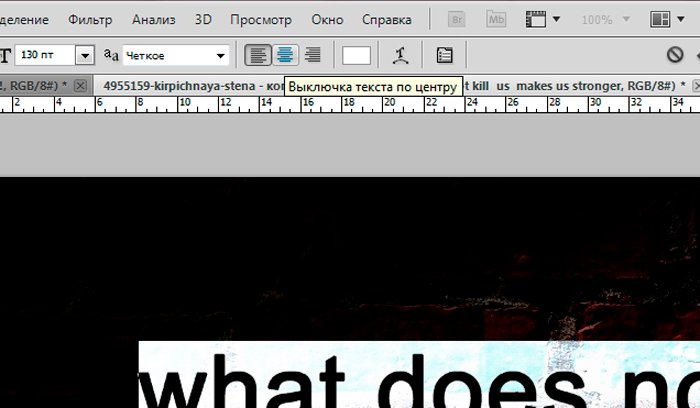Click into the 130 пт font size field
This screenshot has width=700, height=408.
point(43,56)
